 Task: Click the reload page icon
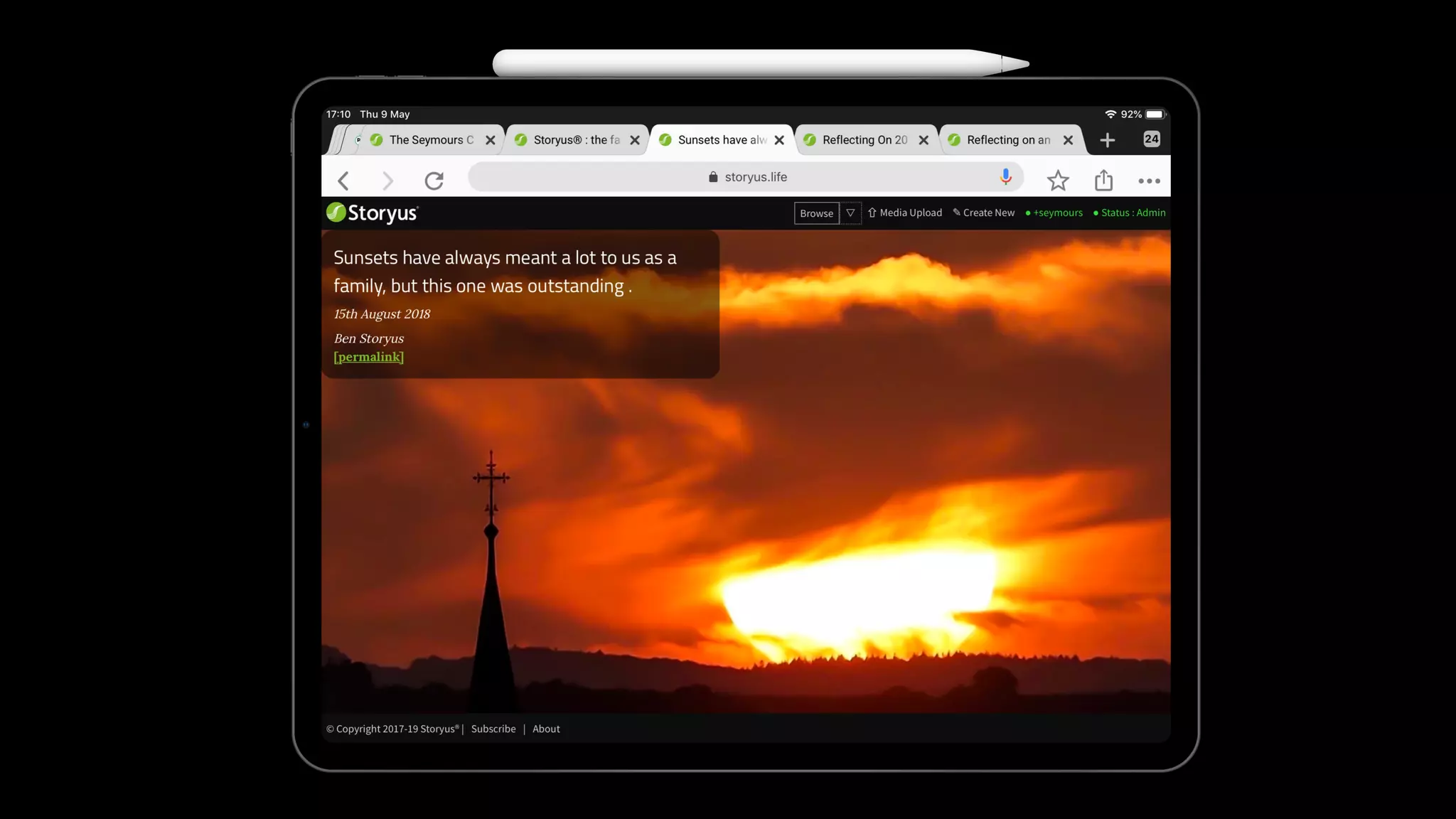coord(434,181)
